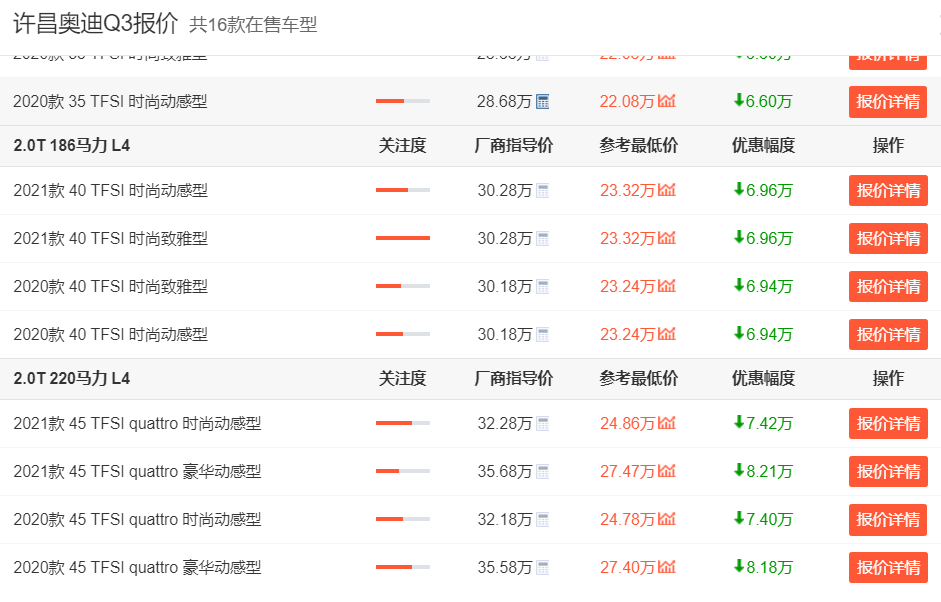This screenshot has height=602, width=941.
Task: Click lowest price 24.86万
Action: pos(627,424)
